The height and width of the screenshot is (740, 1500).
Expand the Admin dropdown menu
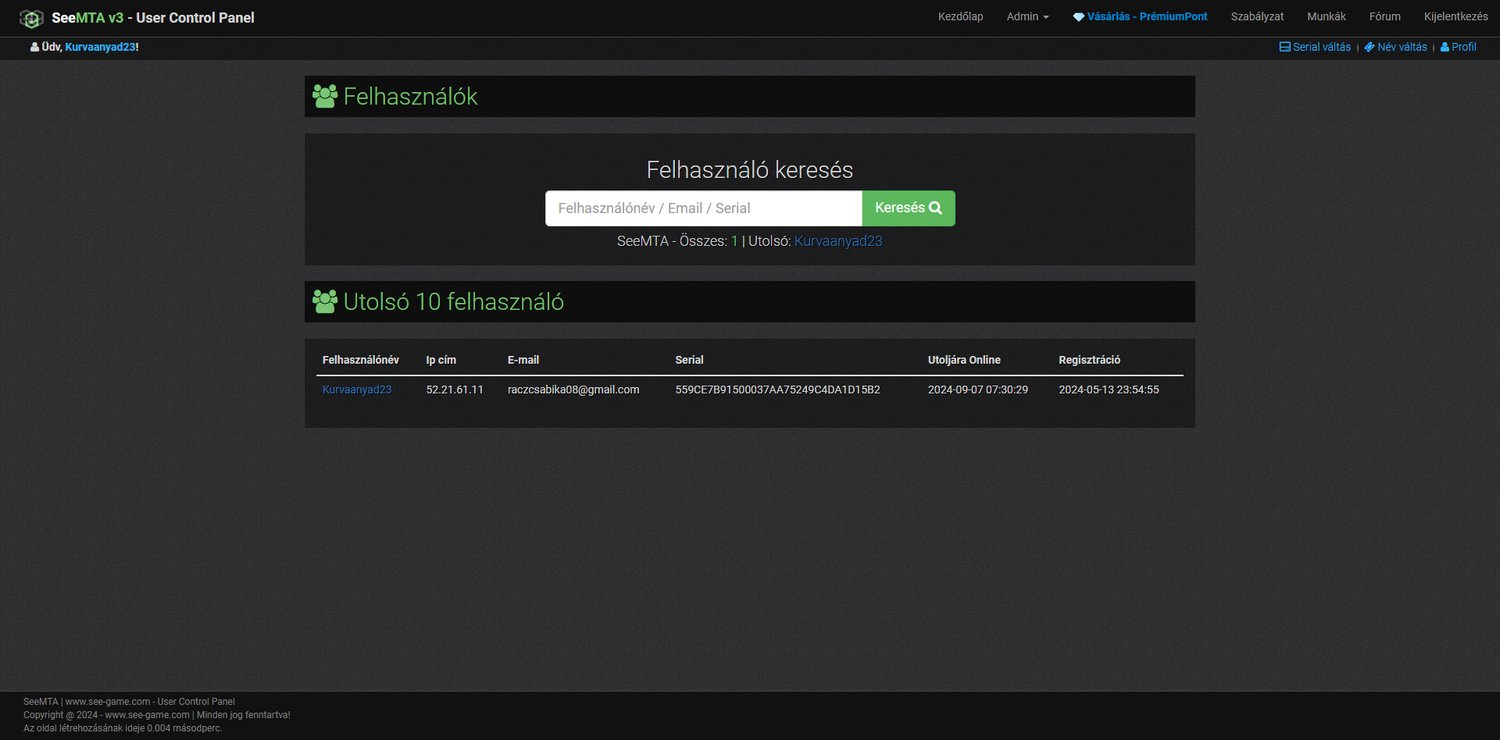pyautogui.click(x=1028, y=17)
